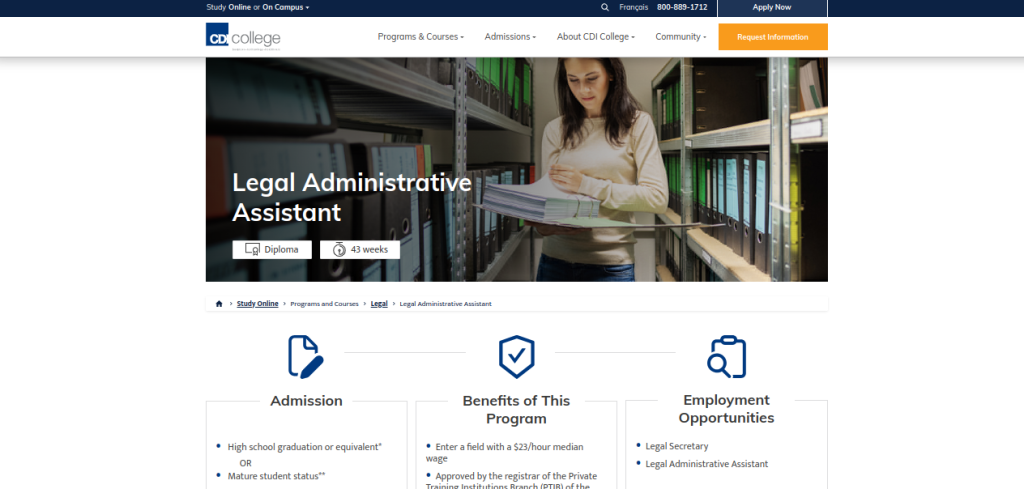Click the 43 weeks stopwatch badge
The image size is (1024, 489).
click(360, 249)
